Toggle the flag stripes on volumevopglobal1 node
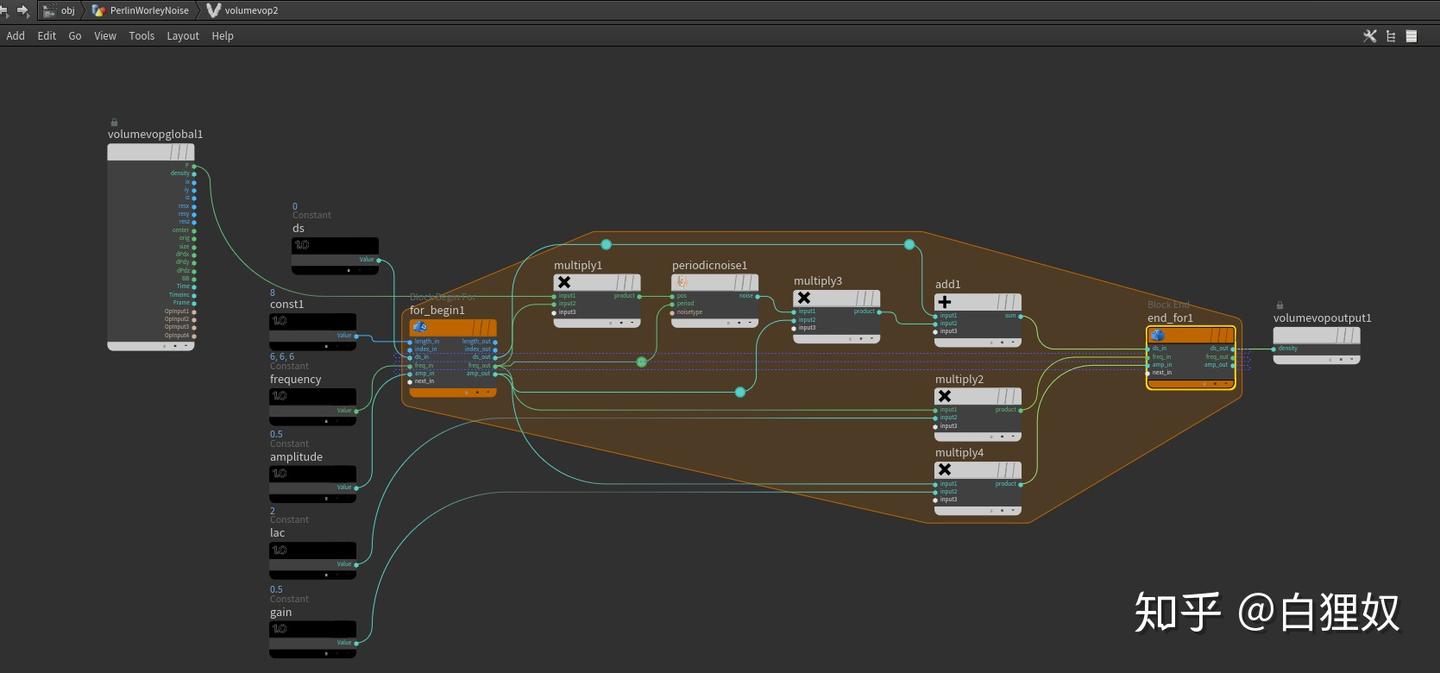The width and height of the screenshot is (1440, 673). (180, 152)
